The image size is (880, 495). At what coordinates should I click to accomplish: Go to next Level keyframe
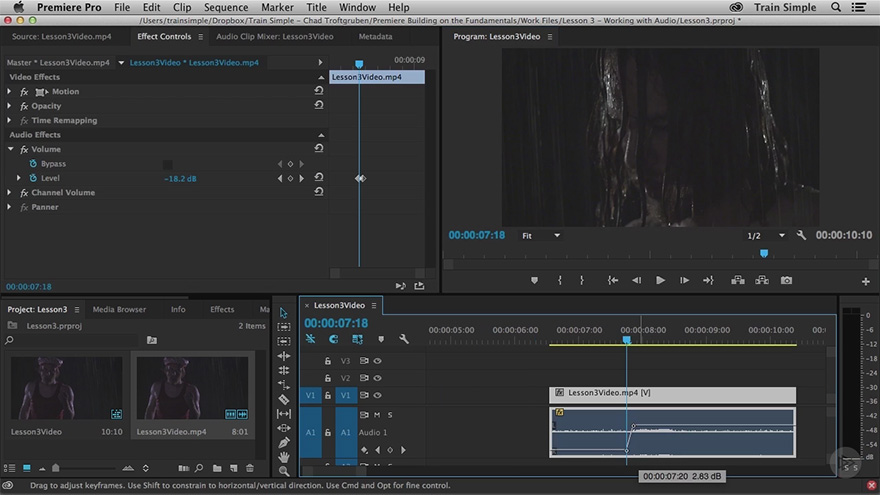pos(301,178)
